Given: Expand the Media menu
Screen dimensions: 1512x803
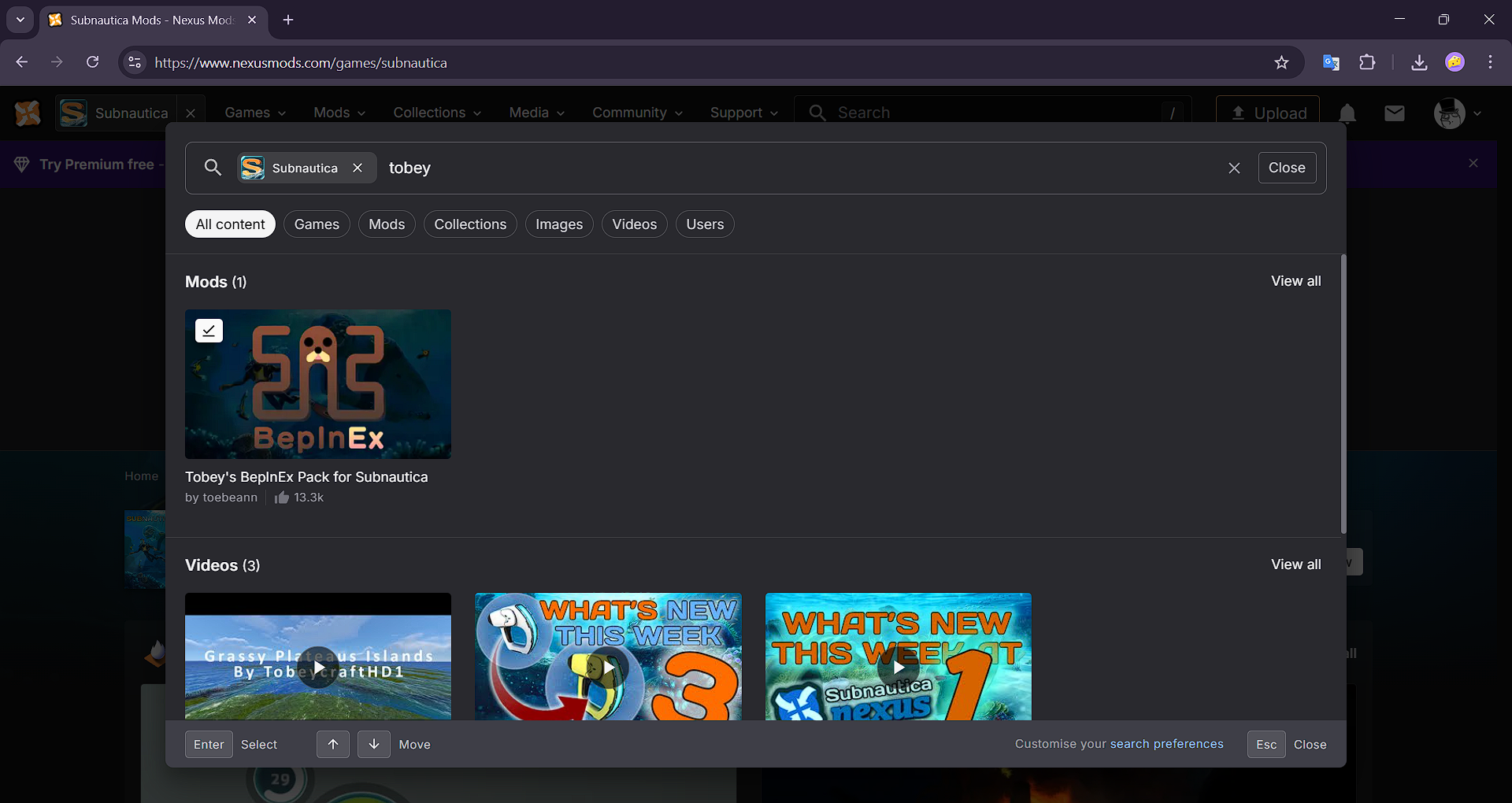Looking at the screenshot, I should click(x=537, y=113).
